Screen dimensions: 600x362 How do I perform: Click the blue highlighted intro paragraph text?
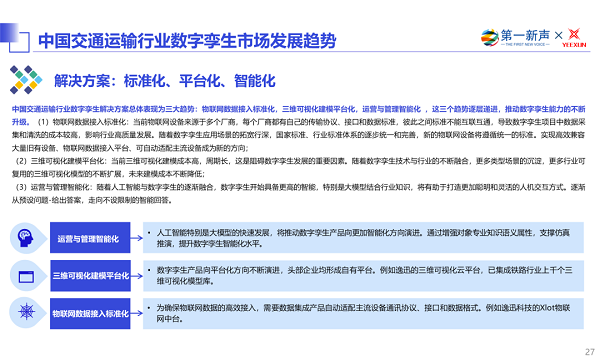[x=298, y=115]
